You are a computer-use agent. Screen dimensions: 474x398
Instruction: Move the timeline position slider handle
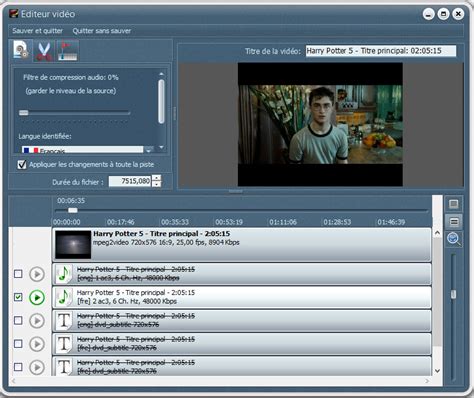(73, 210)
